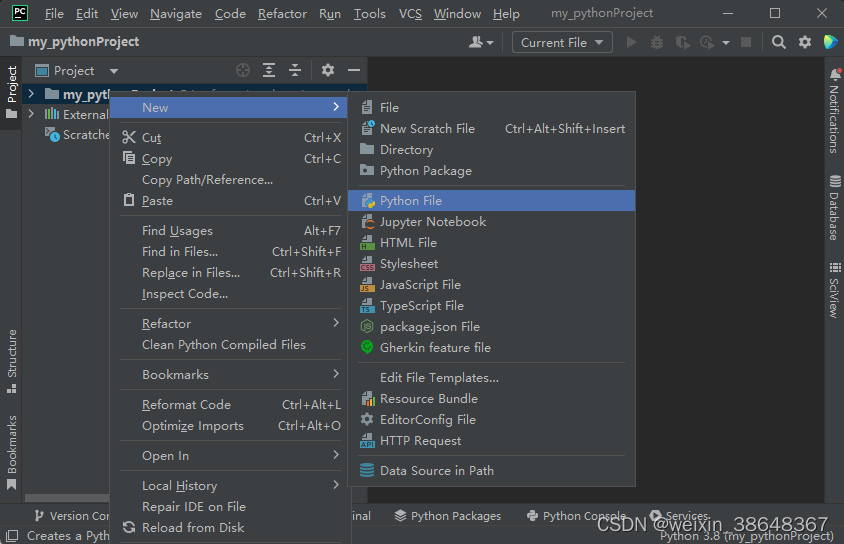Choose JavaScript File from New submenu
This screenshot has width=844, height=544.
491,285
